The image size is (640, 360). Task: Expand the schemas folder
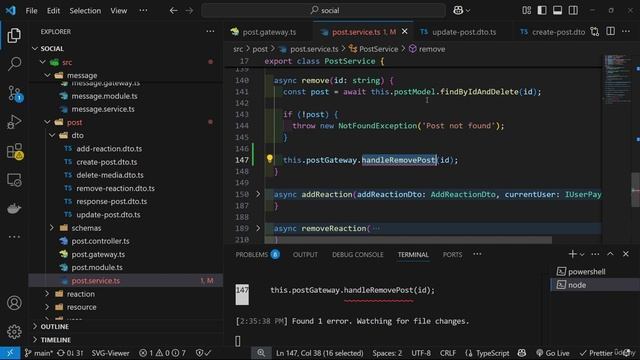click(52, 228)
